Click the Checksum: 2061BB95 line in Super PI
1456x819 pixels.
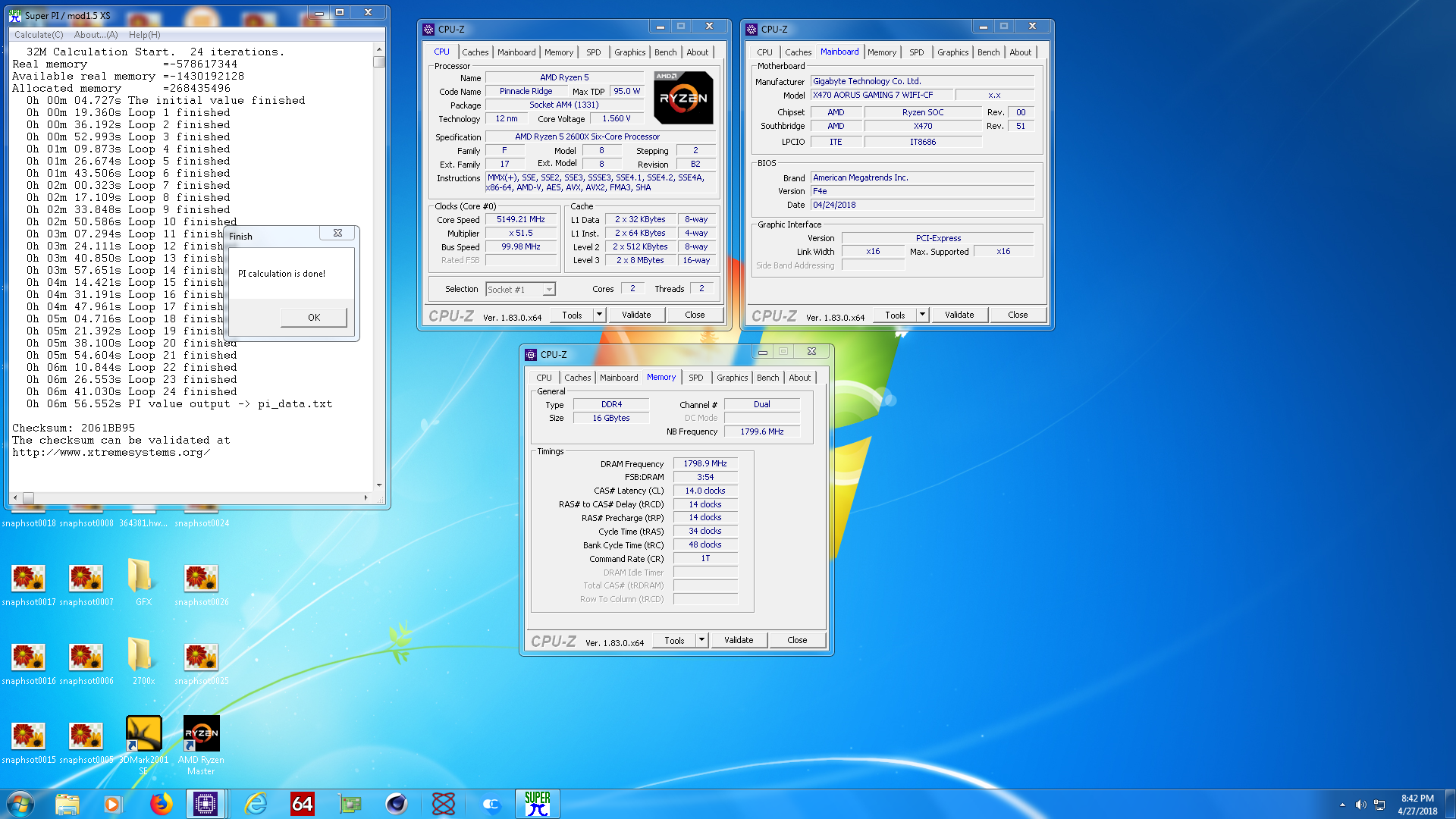(74, 428)
